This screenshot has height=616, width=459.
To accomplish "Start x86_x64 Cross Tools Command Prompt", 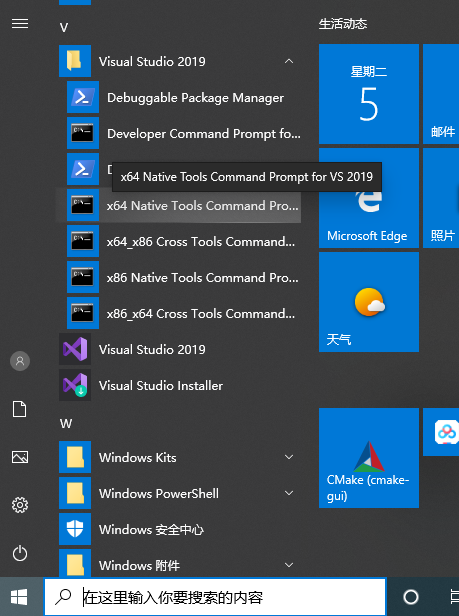I will point(180,314).
